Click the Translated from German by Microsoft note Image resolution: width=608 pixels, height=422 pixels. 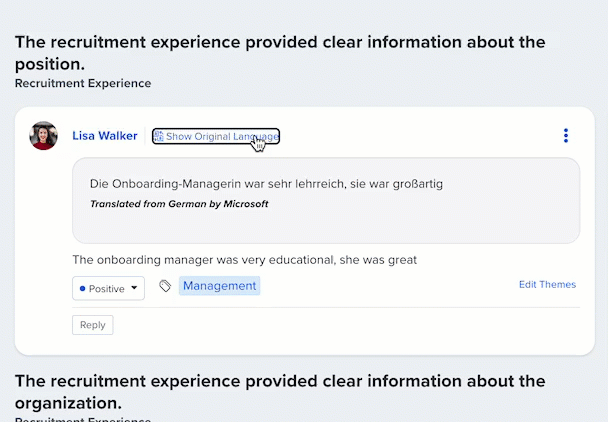[179, 204]
